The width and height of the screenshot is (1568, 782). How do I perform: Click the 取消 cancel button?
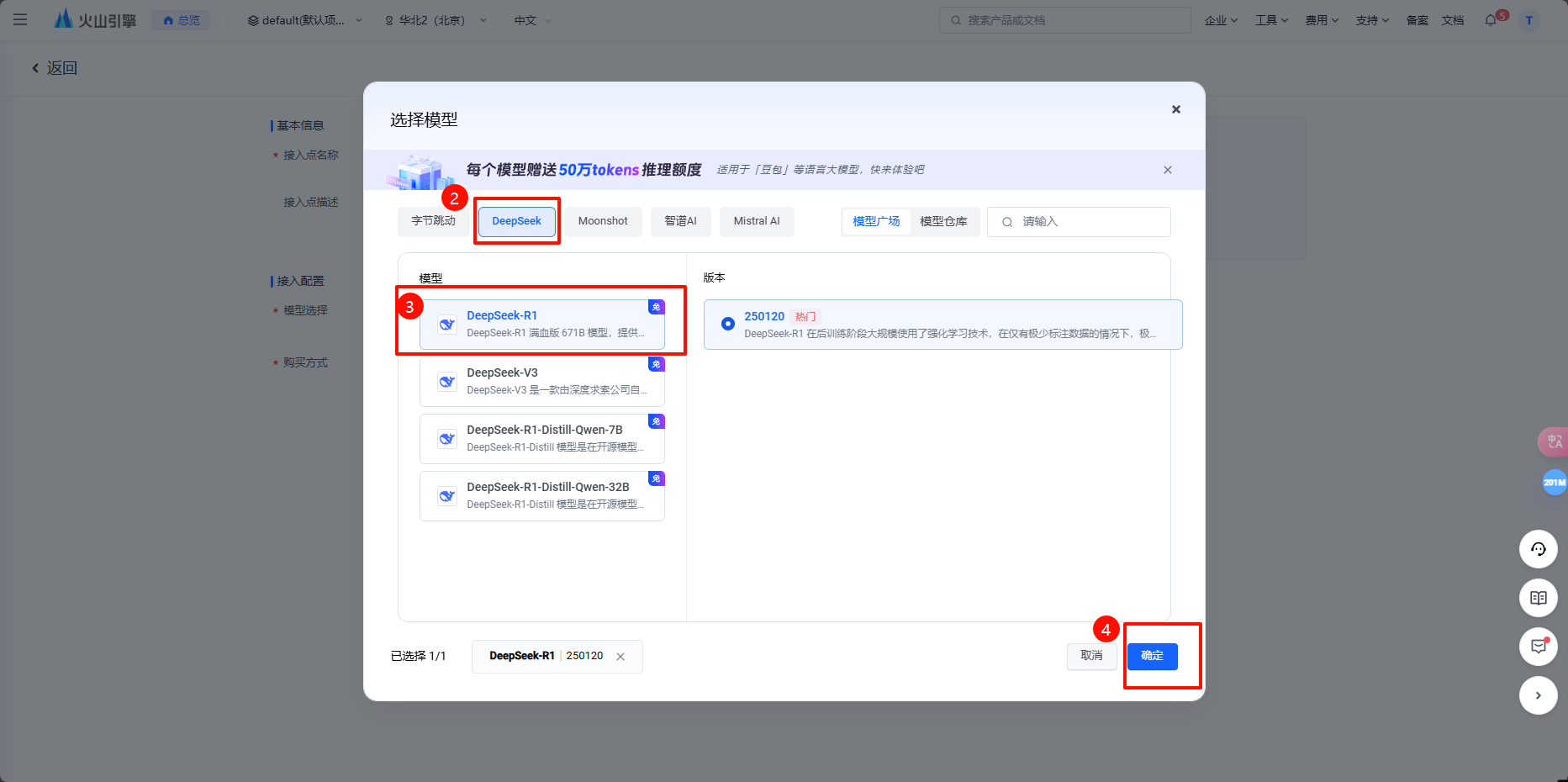tap(1091, 656)
